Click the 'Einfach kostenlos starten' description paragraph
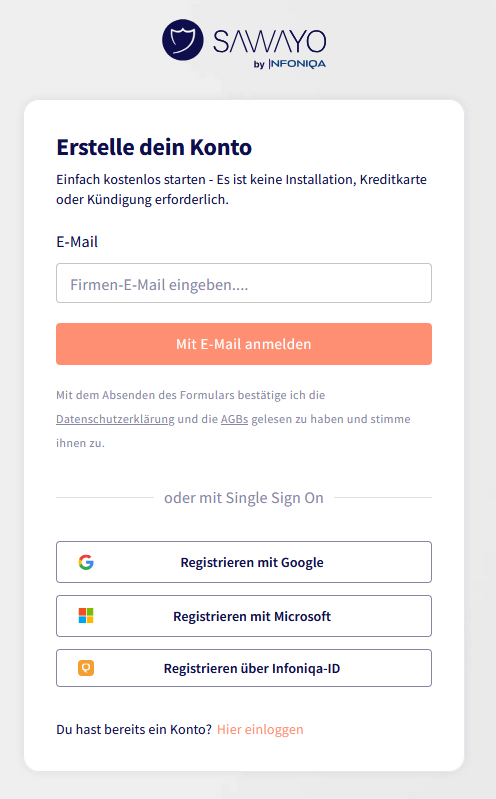The image size is (496, 799). tap(242, 190)
